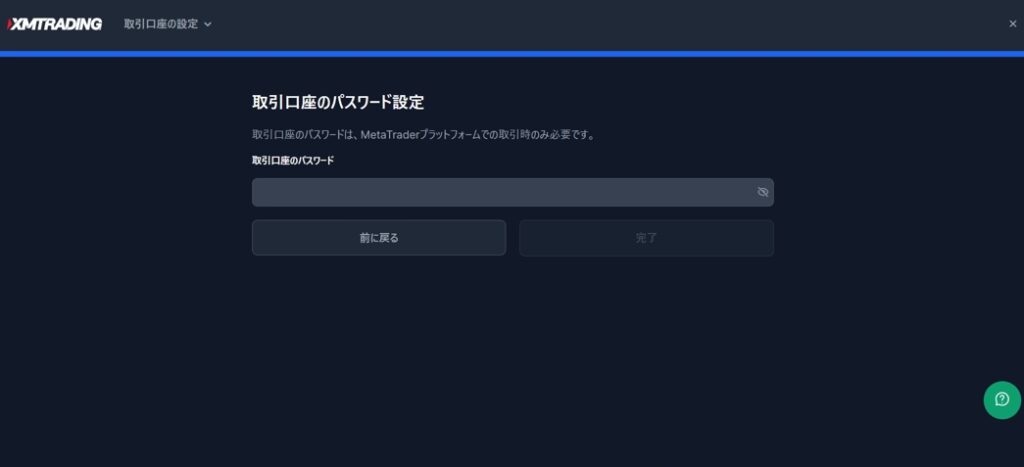Click inside the 取引口座のパスワード input field
Viewport: 1024px width, 467px height.
pos(513,192)
